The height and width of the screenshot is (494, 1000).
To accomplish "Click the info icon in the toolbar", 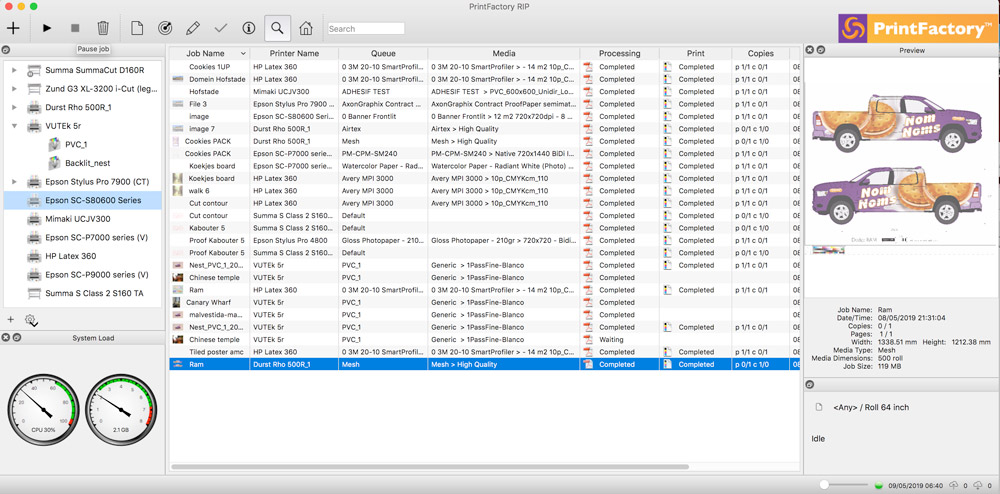I will pyautogui.click(x=249, y=29).
